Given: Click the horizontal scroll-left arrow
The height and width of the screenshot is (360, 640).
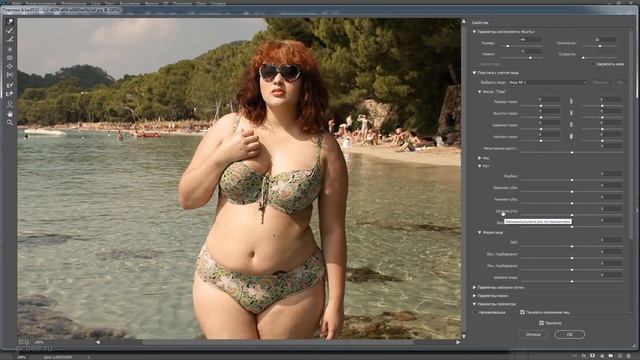Looking at the screenshot, I should (98, 342).
